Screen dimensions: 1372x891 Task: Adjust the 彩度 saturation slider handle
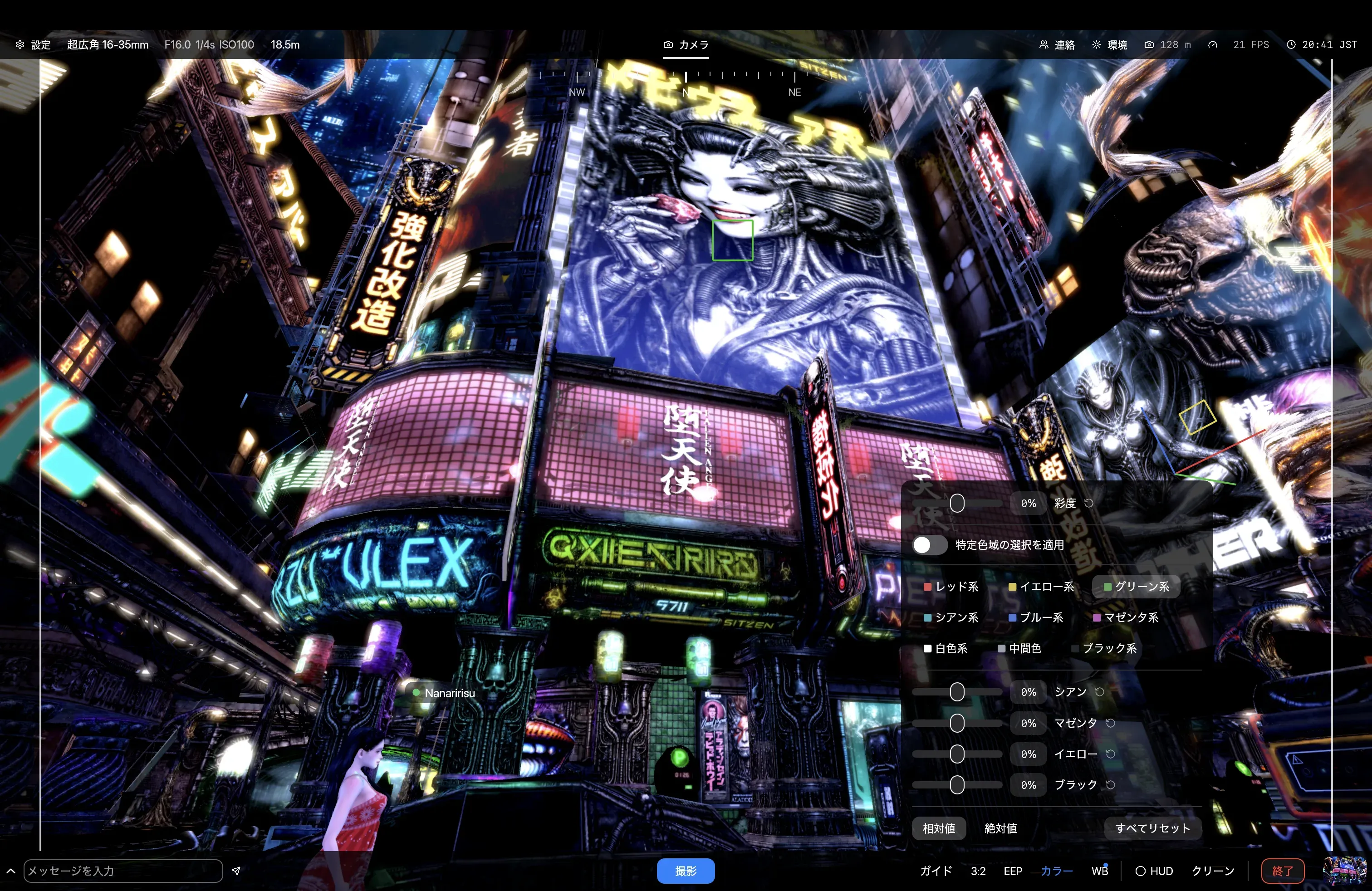click(x=957, y=503)
